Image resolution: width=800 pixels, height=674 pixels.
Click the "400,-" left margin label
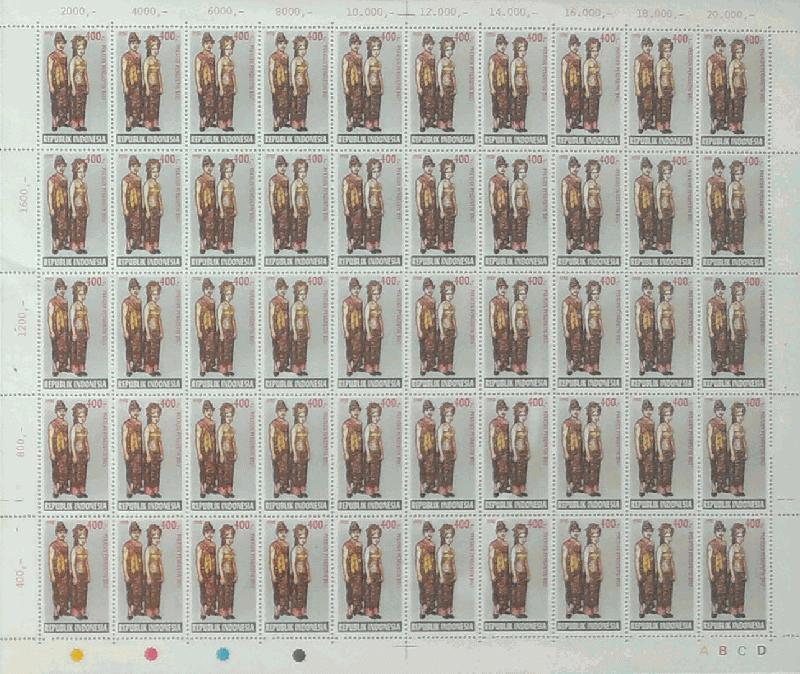[21, 577]
